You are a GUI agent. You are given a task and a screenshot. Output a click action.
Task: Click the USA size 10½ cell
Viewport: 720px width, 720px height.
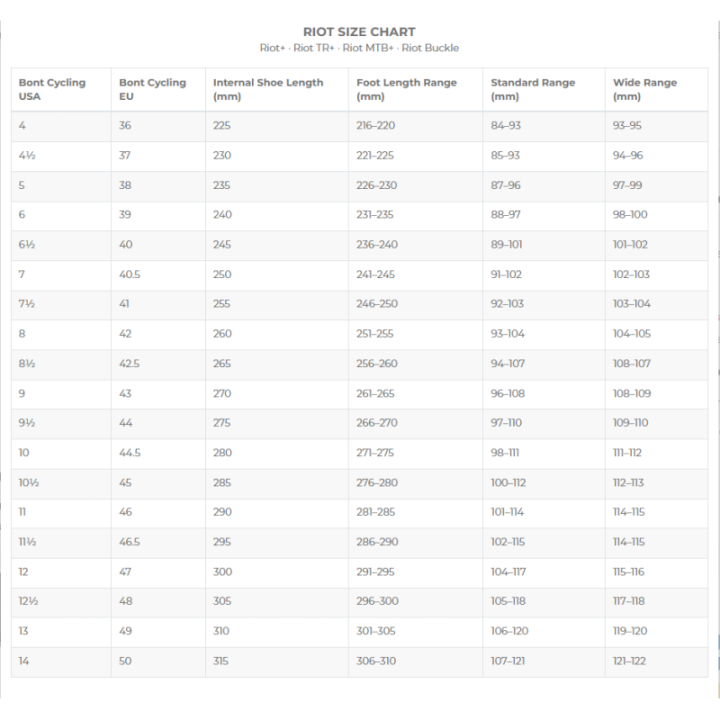61,483
